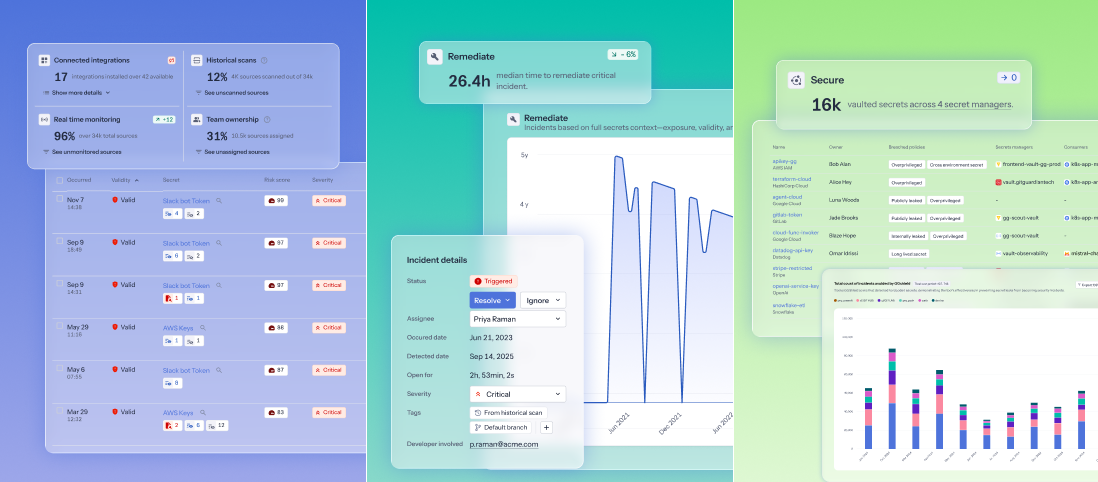Click vault.gitguardian.tech secrets manager icon

coord(999,182)
